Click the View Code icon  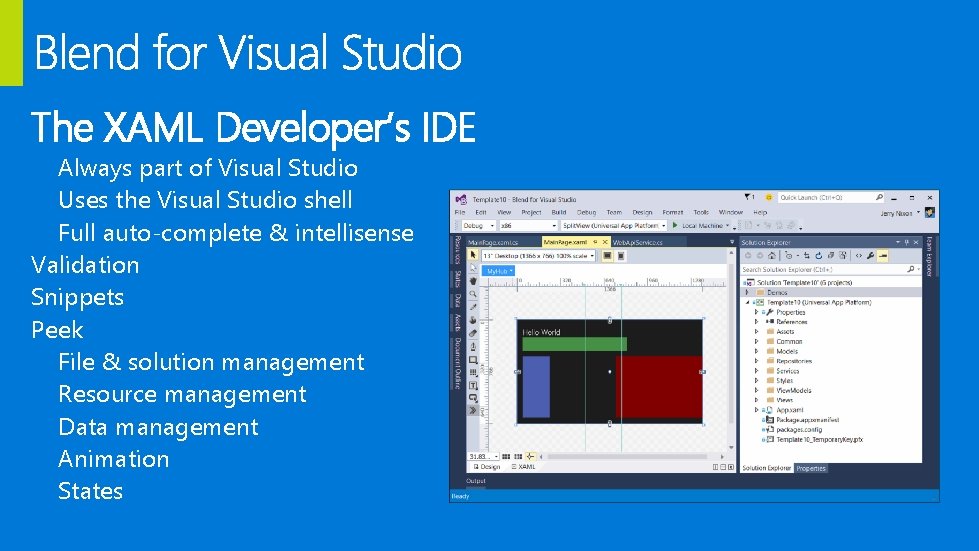[858, 255]
